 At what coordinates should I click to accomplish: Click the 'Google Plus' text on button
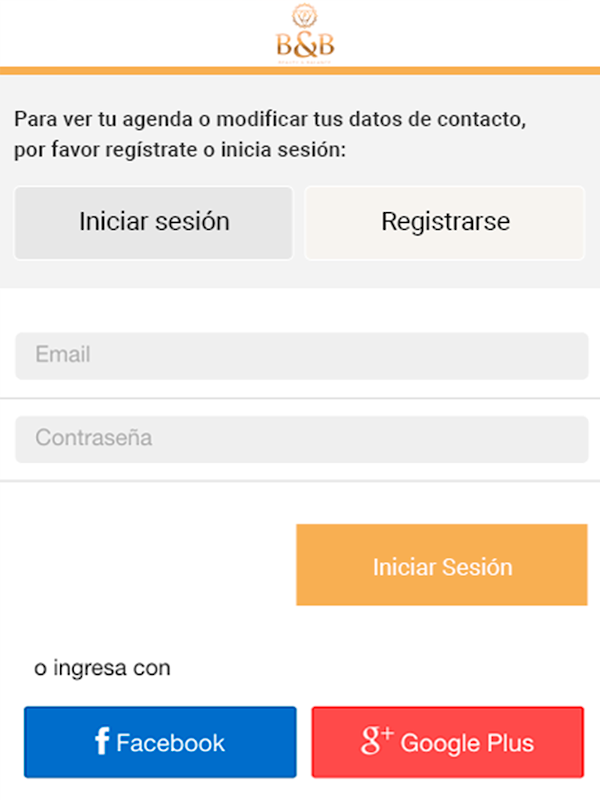point(467,743)
